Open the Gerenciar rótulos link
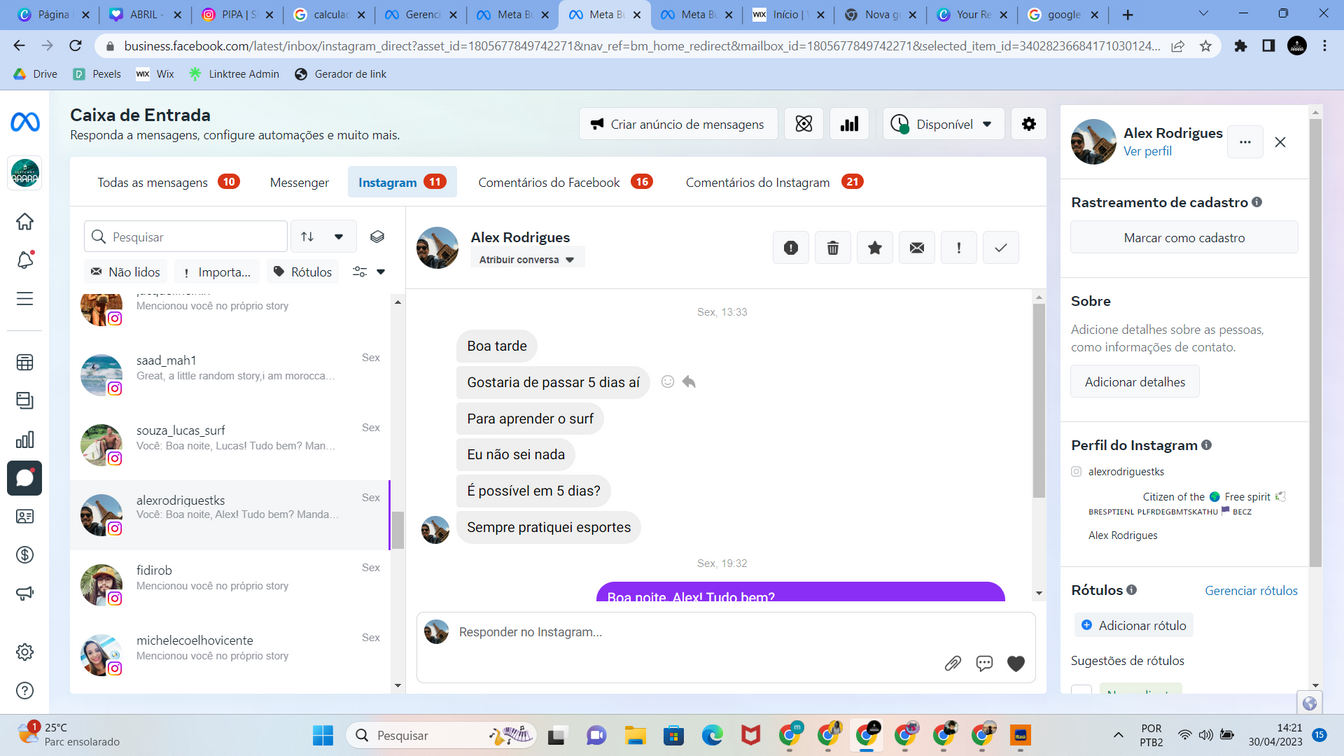This screenshot has width=1344, height=756. (1251, 591)
